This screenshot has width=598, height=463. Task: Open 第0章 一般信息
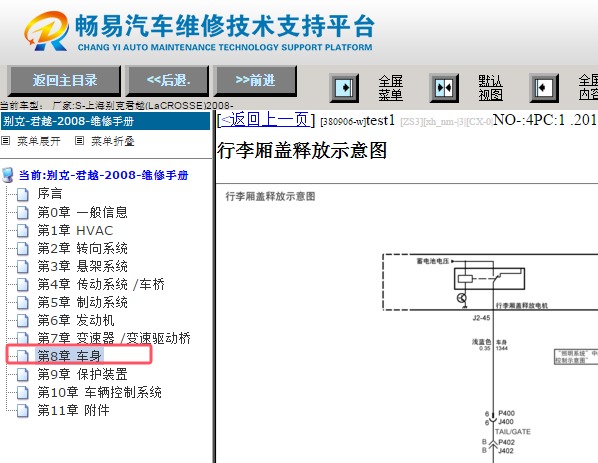82,212
